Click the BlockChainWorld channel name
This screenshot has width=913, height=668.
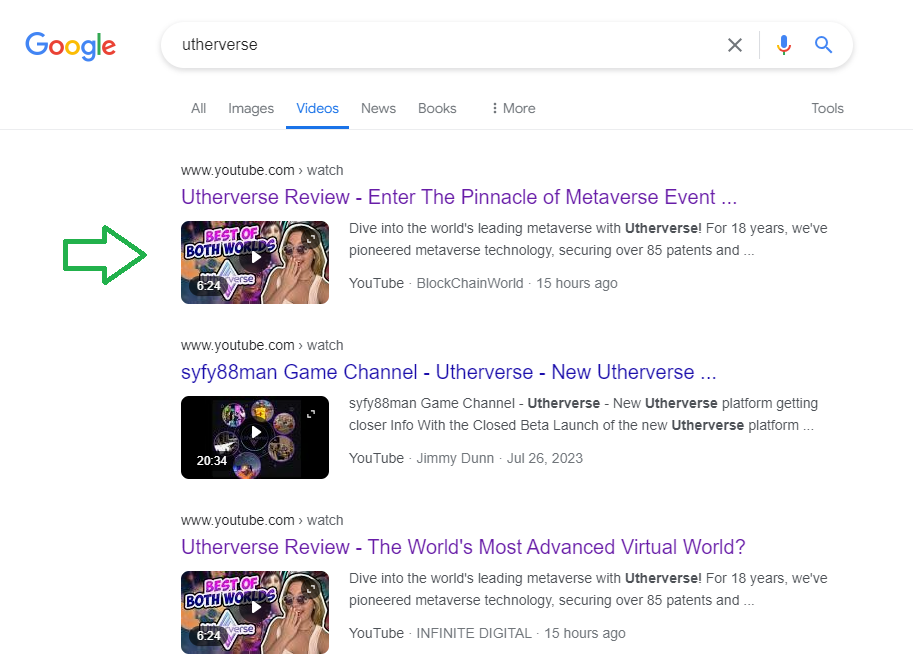tap(470, 283)
